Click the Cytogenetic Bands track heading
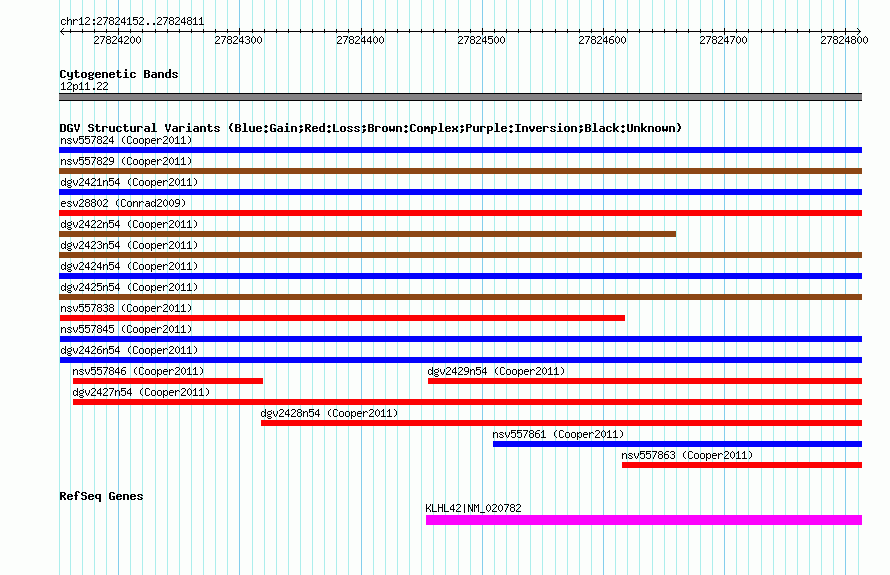 coord(119,74)
